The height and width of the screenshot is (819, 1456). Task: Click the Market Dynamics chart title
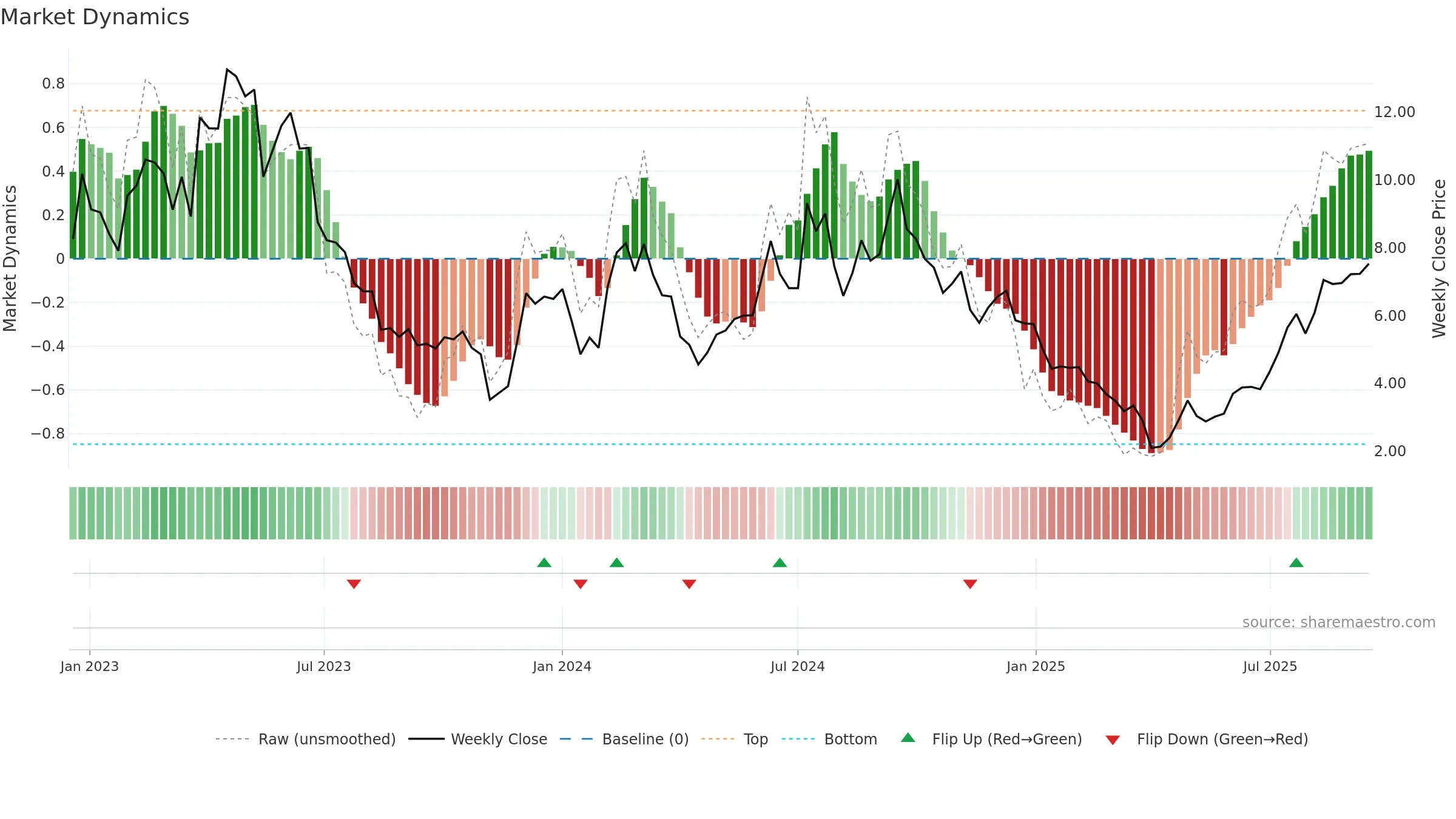click(x=95, y=17)
